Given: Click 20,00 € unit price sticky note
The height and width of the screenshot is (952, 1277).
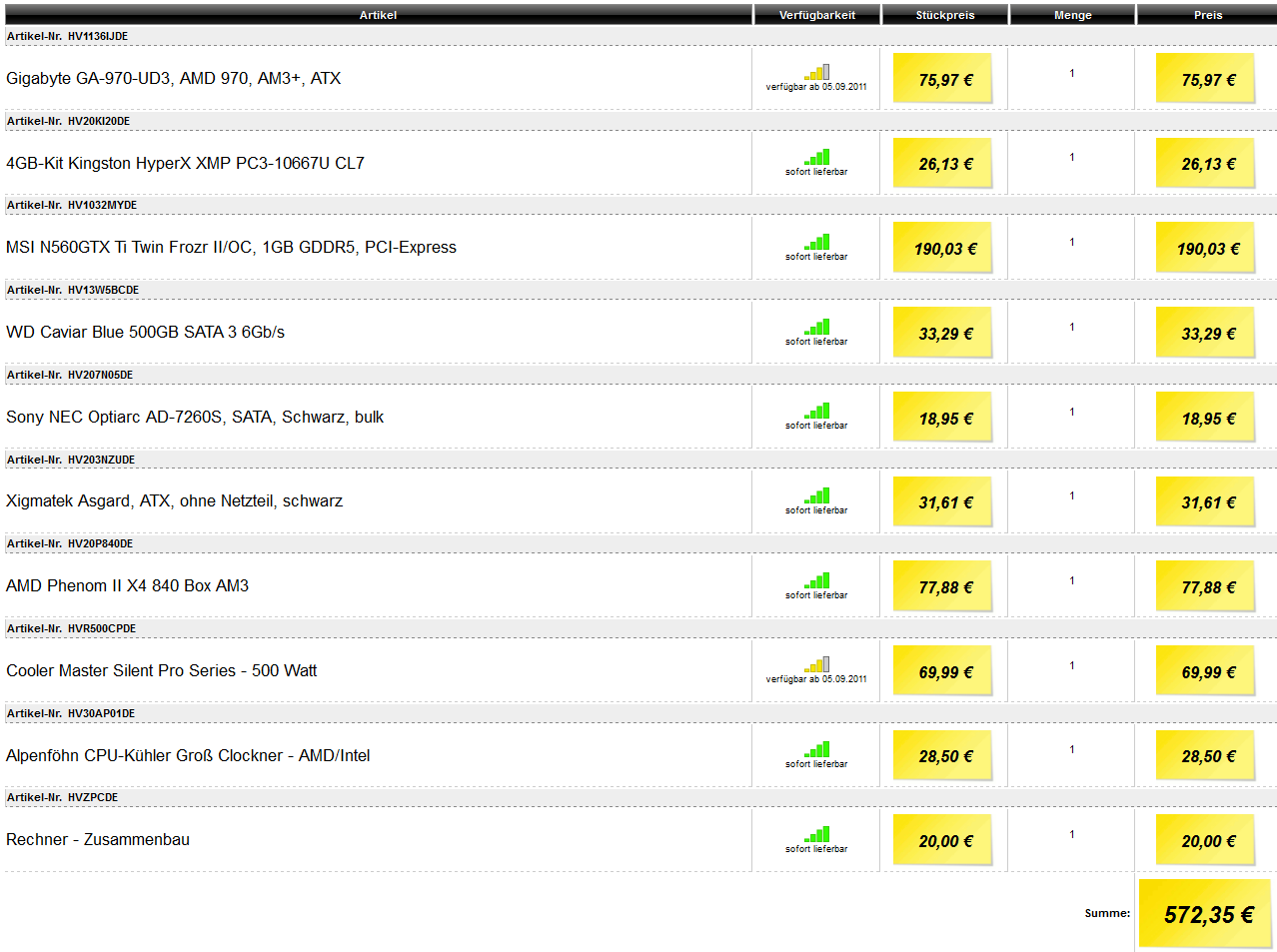Looking at the screenshot, I should [x=942, y=840].
